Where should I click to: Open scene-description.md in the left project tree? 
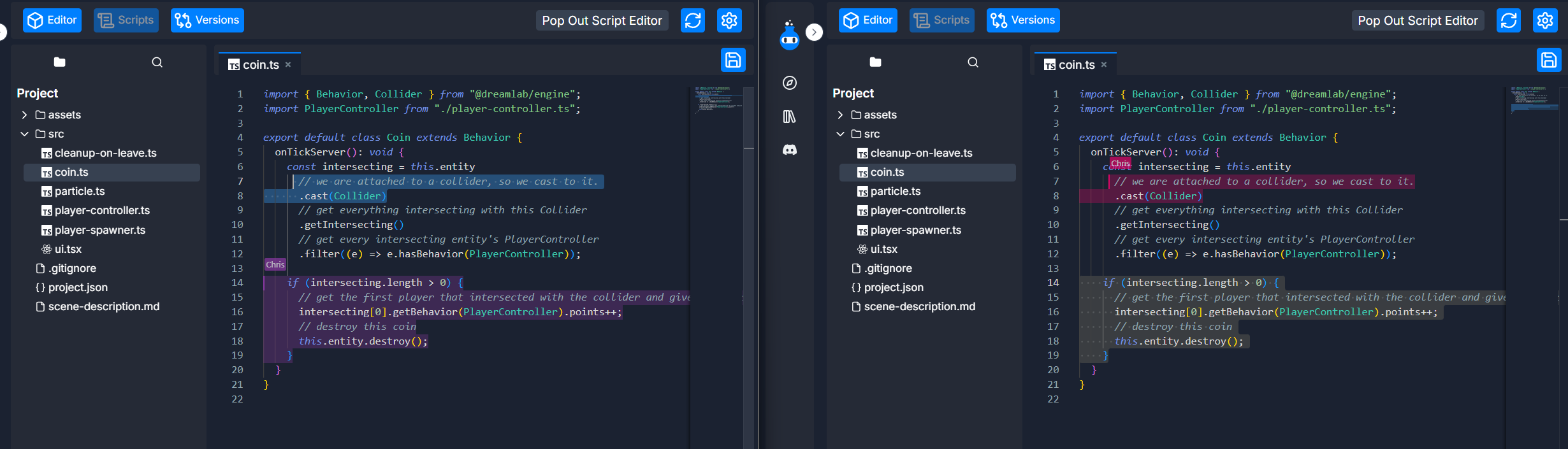112,306
